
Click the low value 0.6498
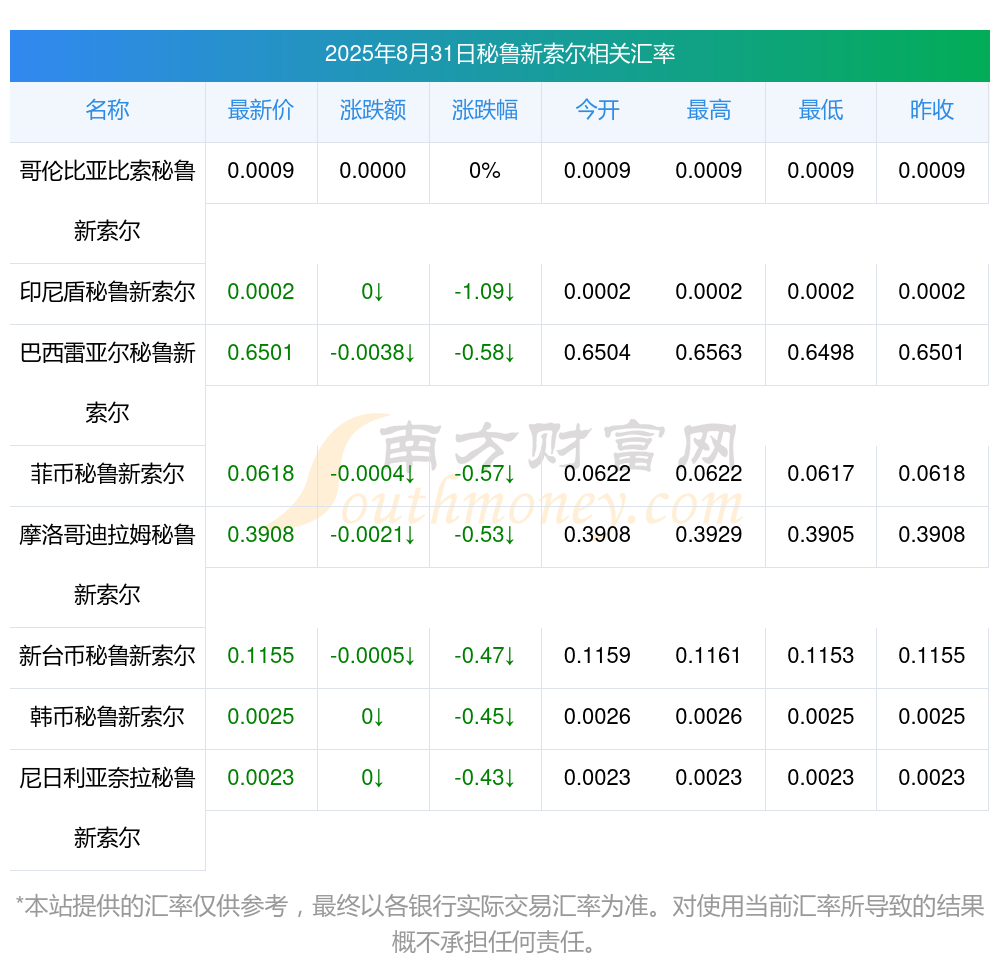coord(821,352)
